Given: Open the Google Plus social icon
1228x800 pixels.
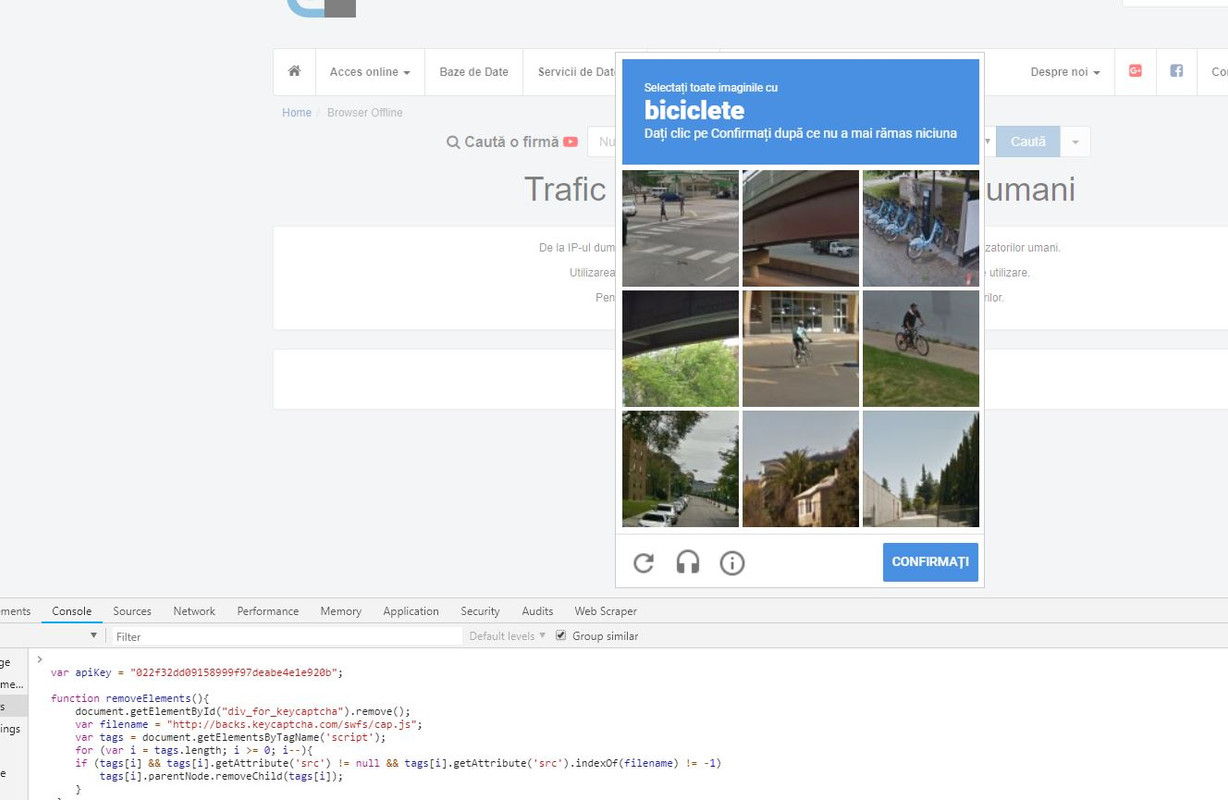Looking at the screenshot, I should pyautogui.click(x=1135, y=71).
